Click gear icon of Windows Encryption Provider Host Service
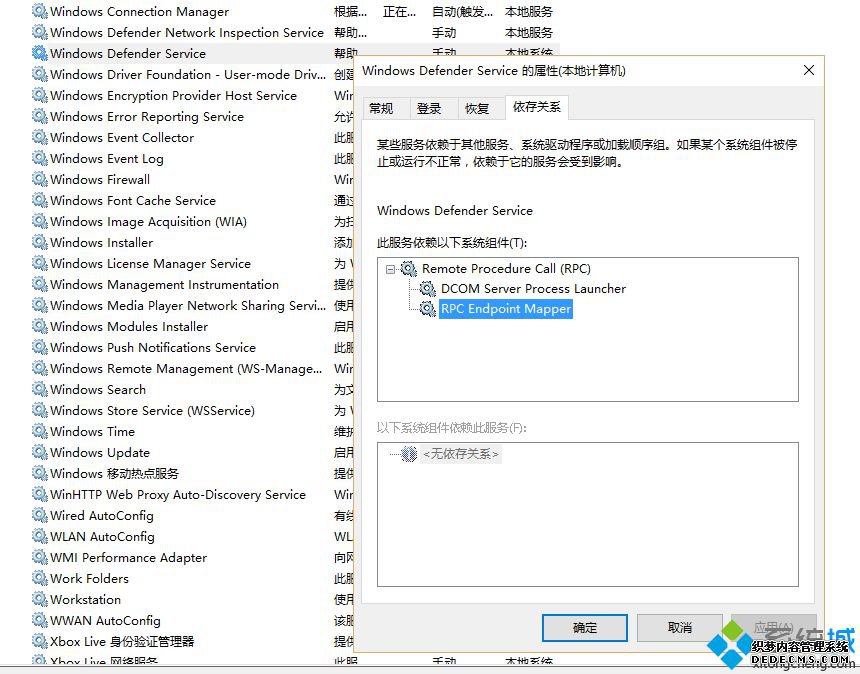 click(x=39, y=95)
